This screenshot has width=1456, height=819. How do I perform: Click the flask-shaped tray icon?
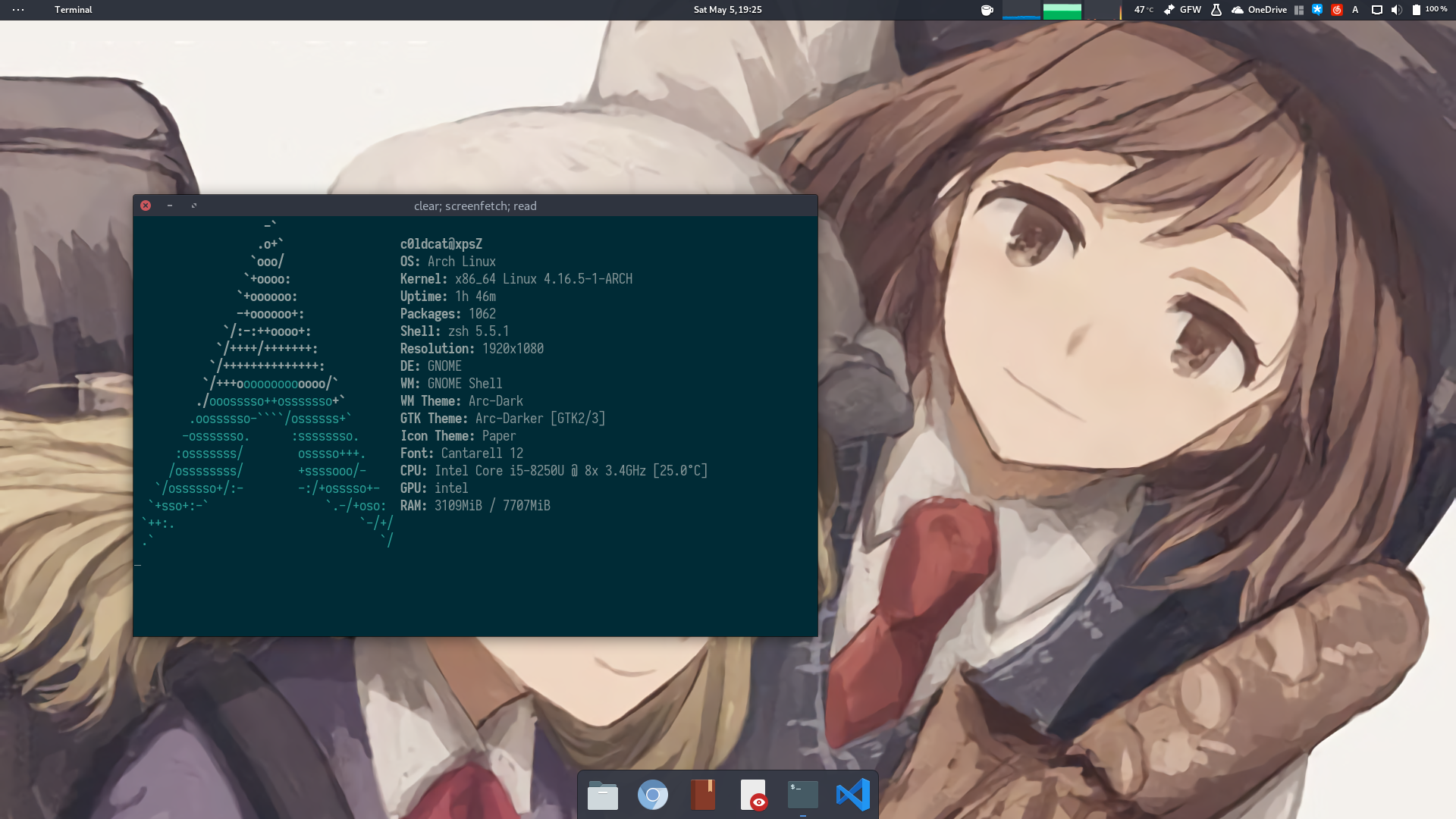1216,10
